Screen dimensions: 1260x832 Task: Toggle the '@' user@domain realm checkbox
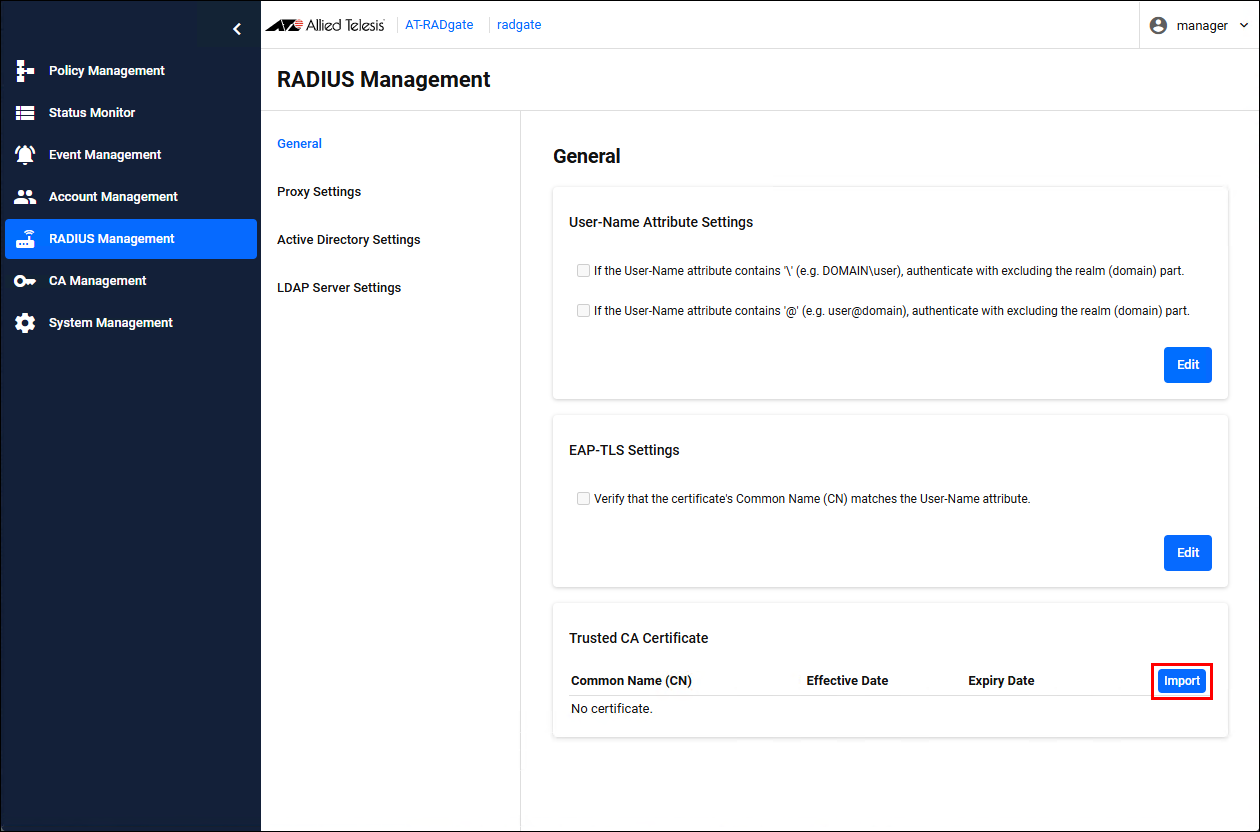coord(583,310)
